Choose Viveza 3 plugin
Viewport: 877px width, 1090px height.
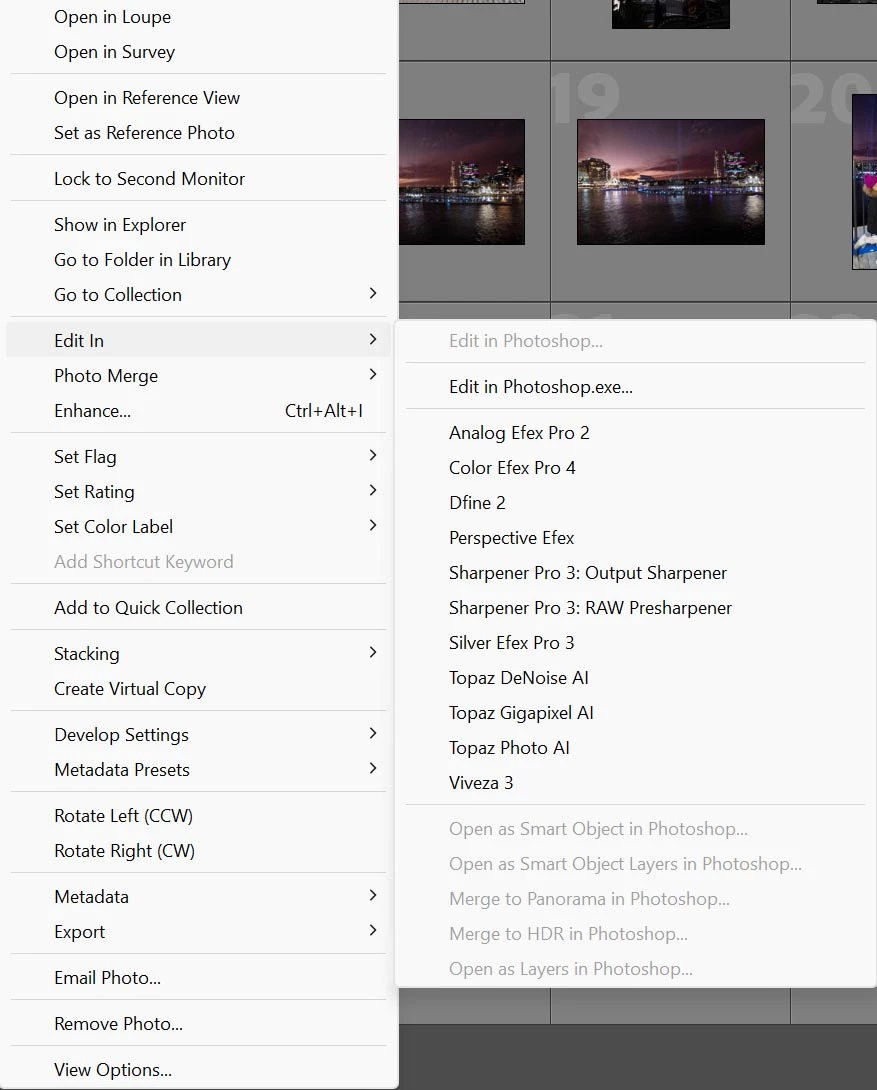(x=635, y=782)
